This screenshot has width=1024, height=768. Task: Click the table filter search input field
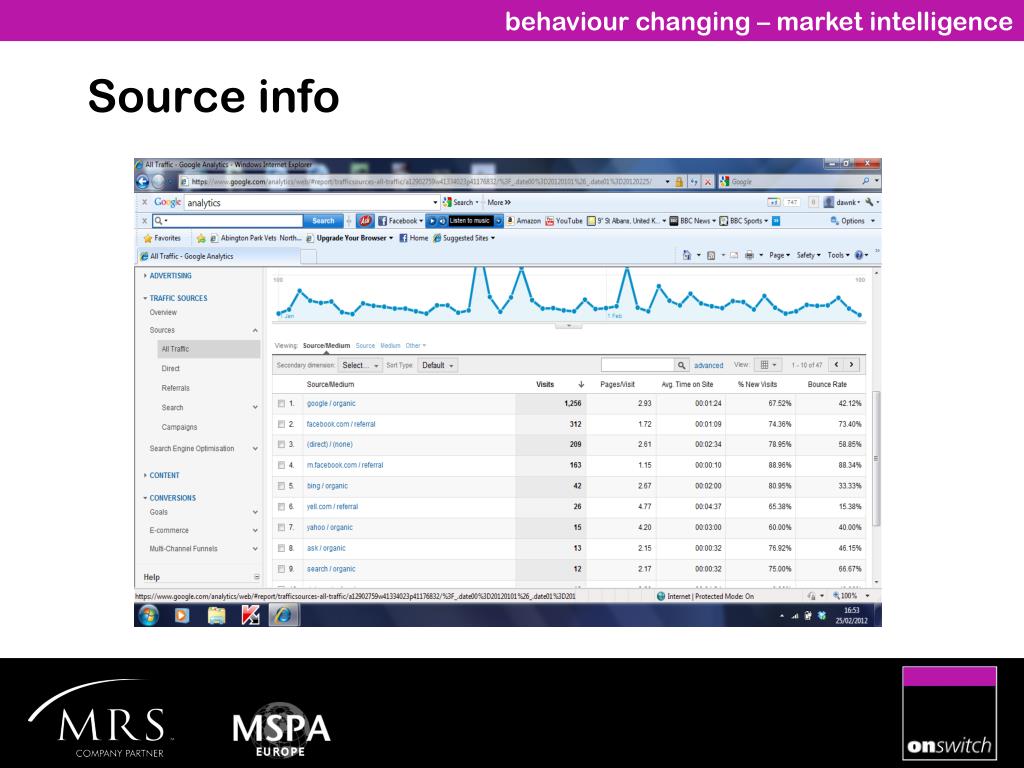pos(637,365)
